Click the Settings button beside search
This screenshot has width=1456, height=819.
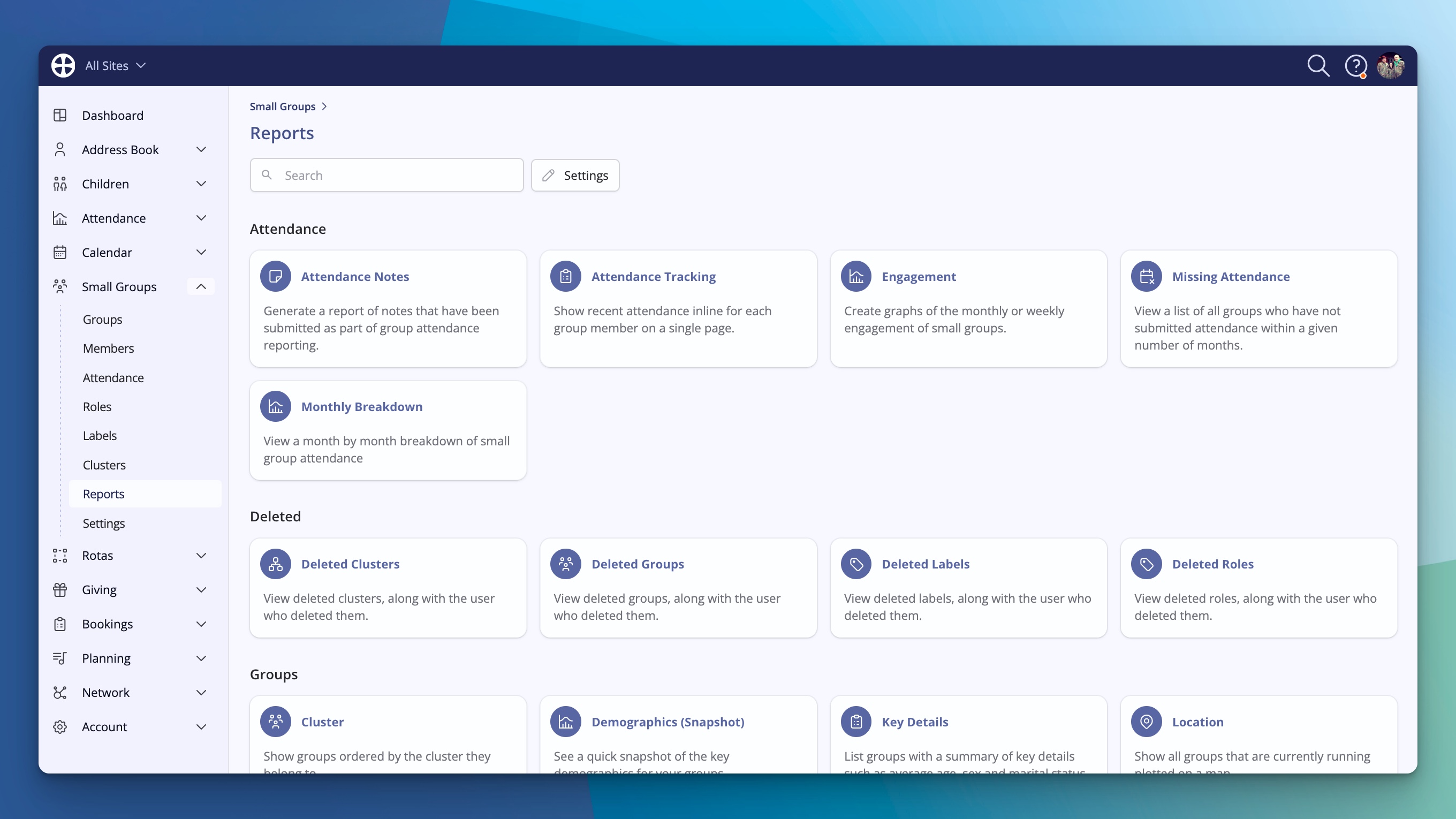(x=575, y=175)
